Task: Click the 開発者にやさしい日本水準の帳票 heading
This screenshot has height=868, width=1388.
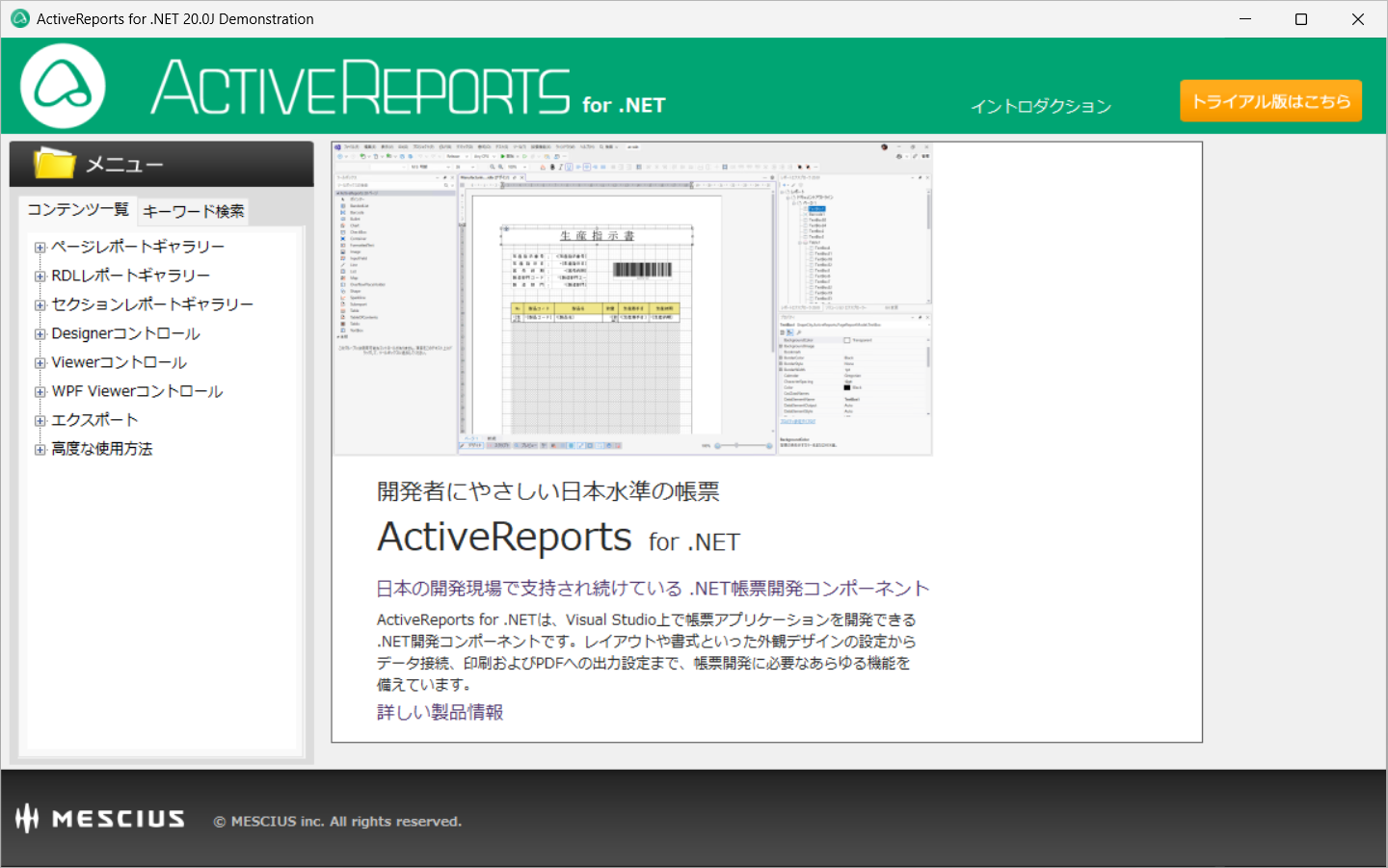Action: point(547,491)
